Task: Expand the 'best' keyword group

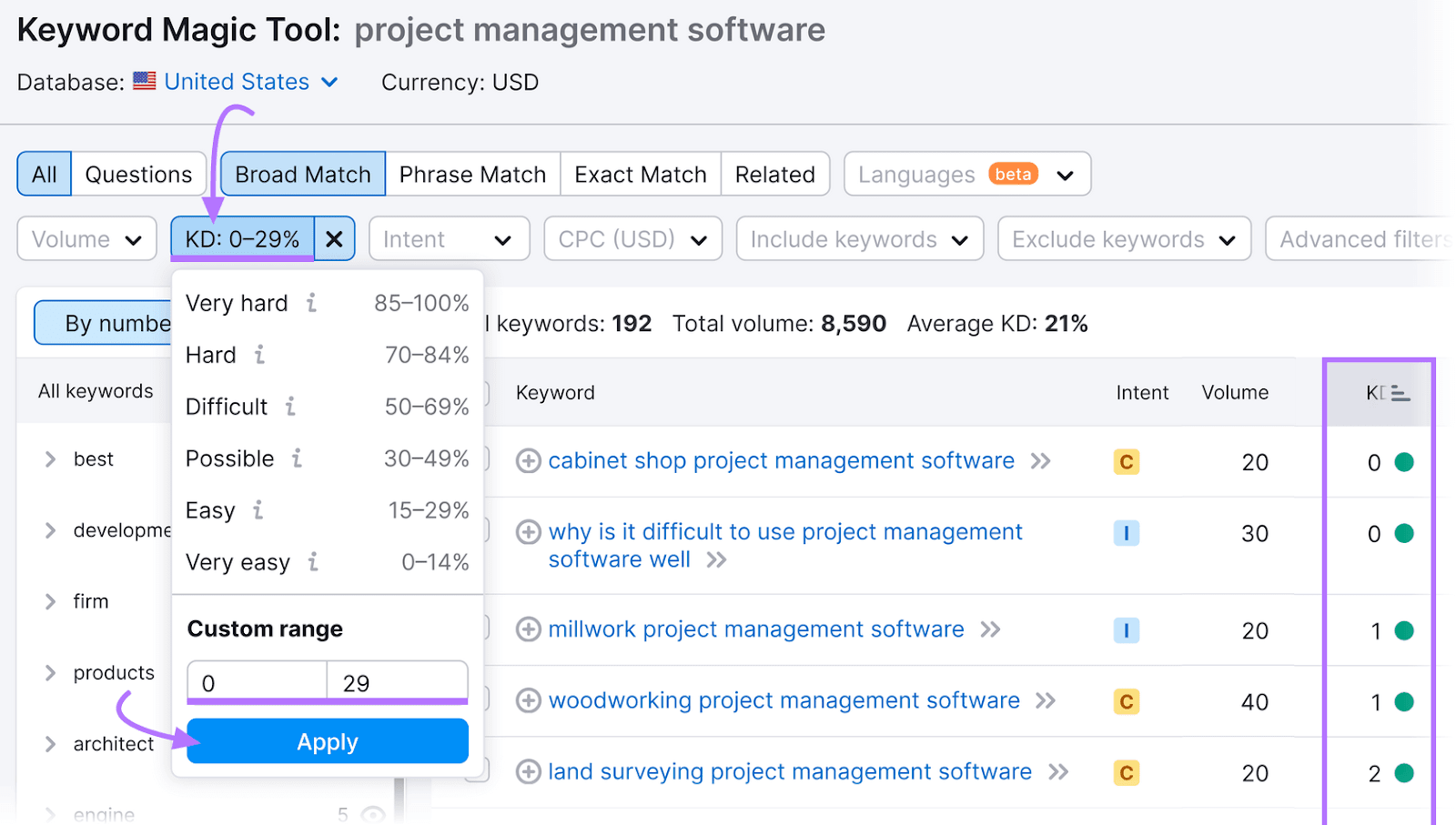Action: [51, 459]
